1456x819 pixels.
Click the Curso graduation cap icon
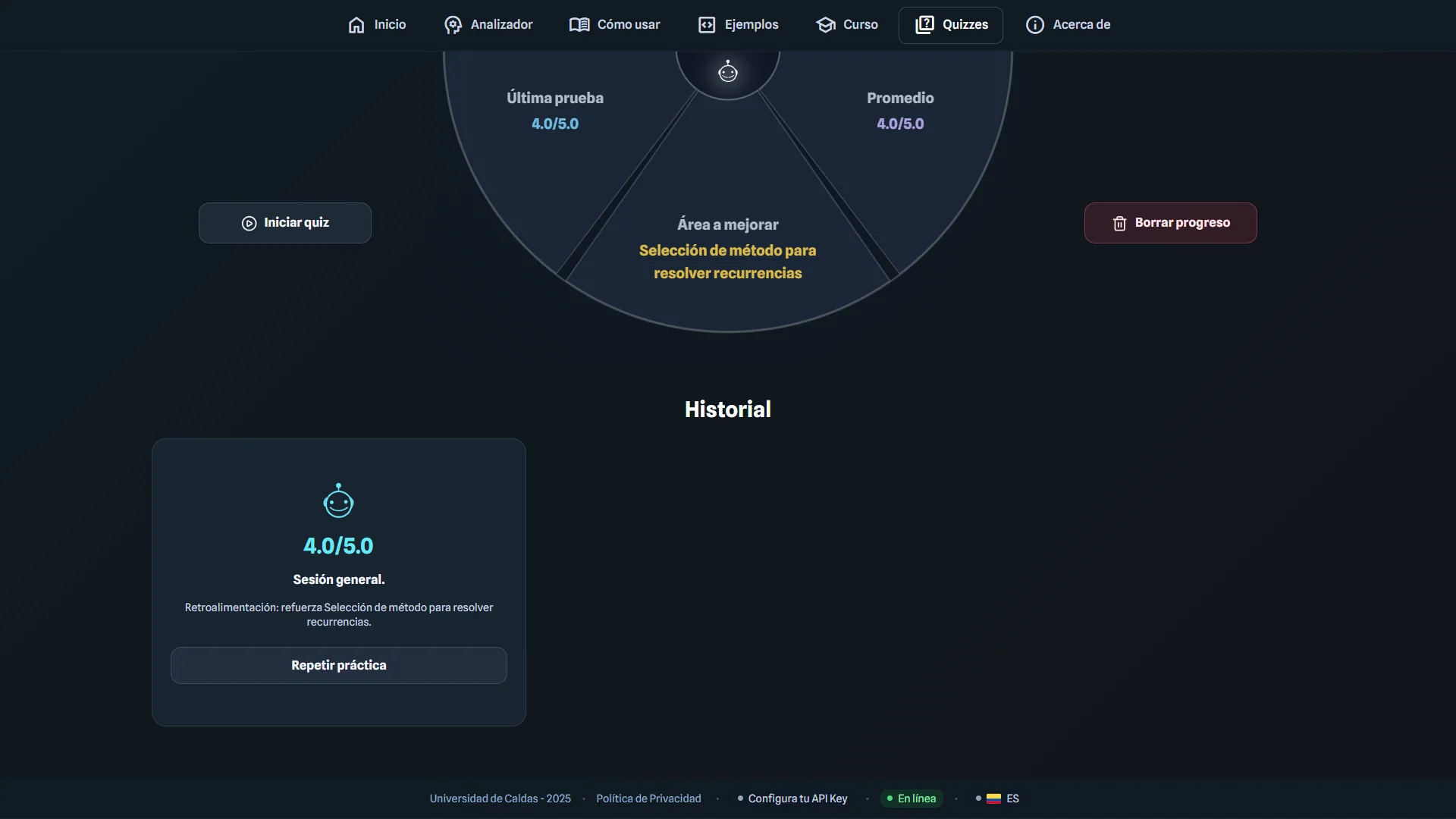(x=826, y=25)
